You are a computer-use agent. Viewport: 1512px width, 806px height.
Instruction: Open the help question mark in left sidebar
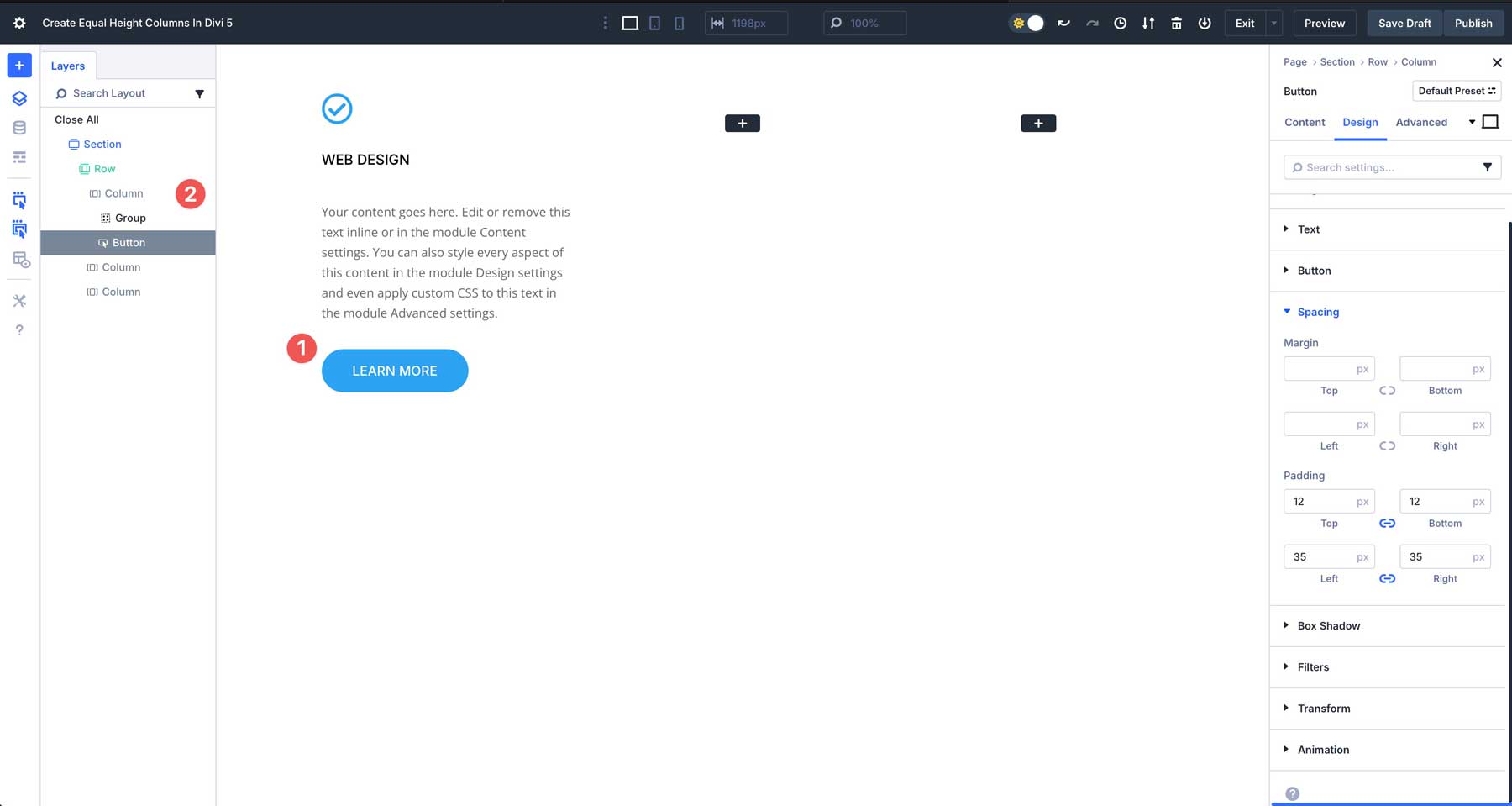click(x=19, y=330)
